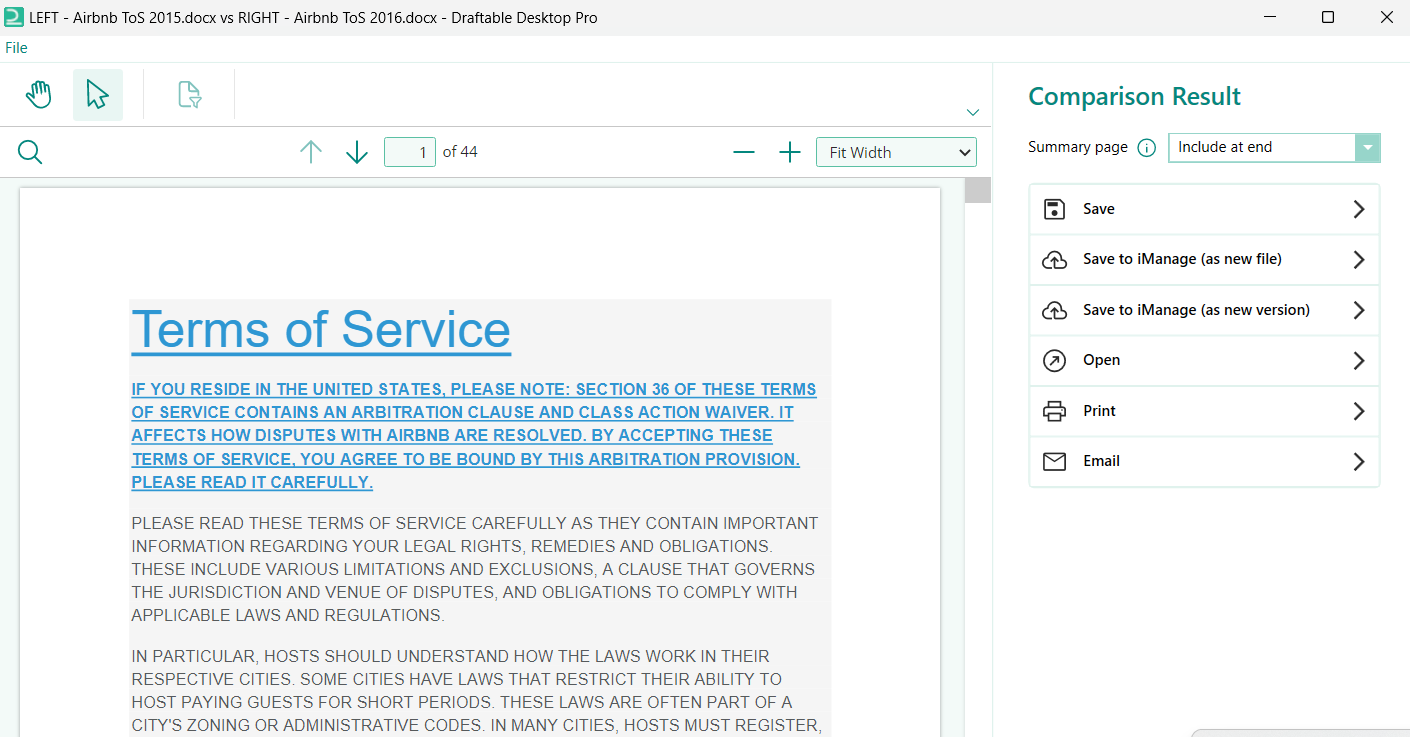Expand the toolbar collapse chevron
The height and width of the screenshot is (737, 1410).
[973, 112]
